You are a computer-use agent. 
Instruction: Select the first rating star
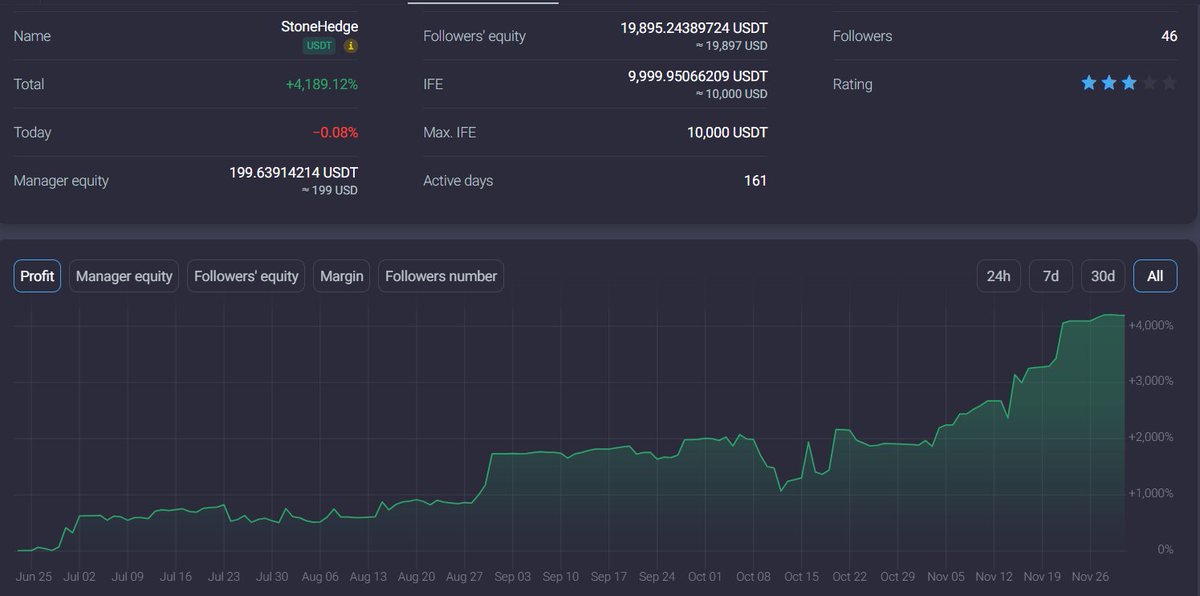coord(1088,84)
